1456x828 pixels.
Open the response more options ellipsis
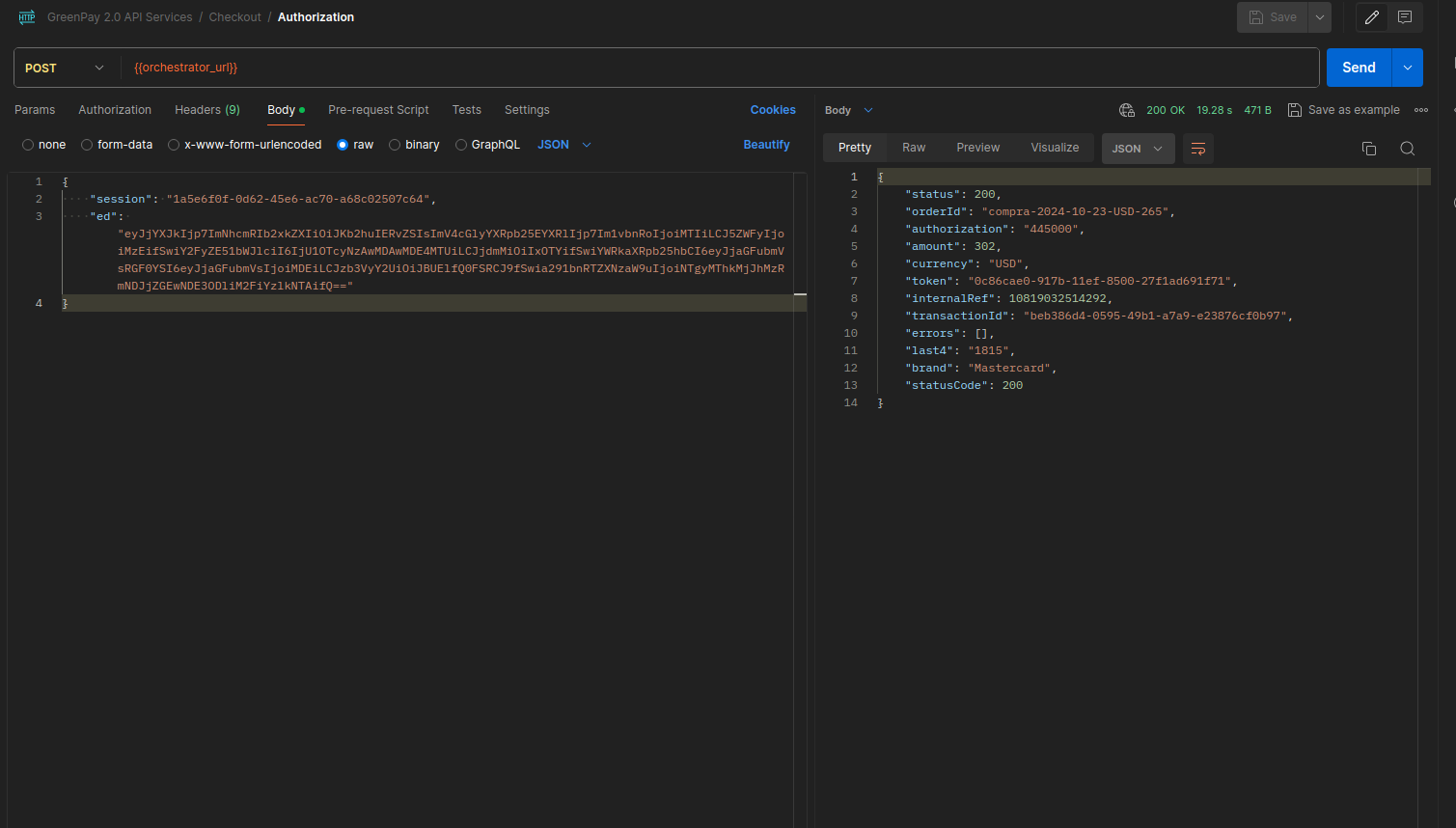pos(1420,110)
